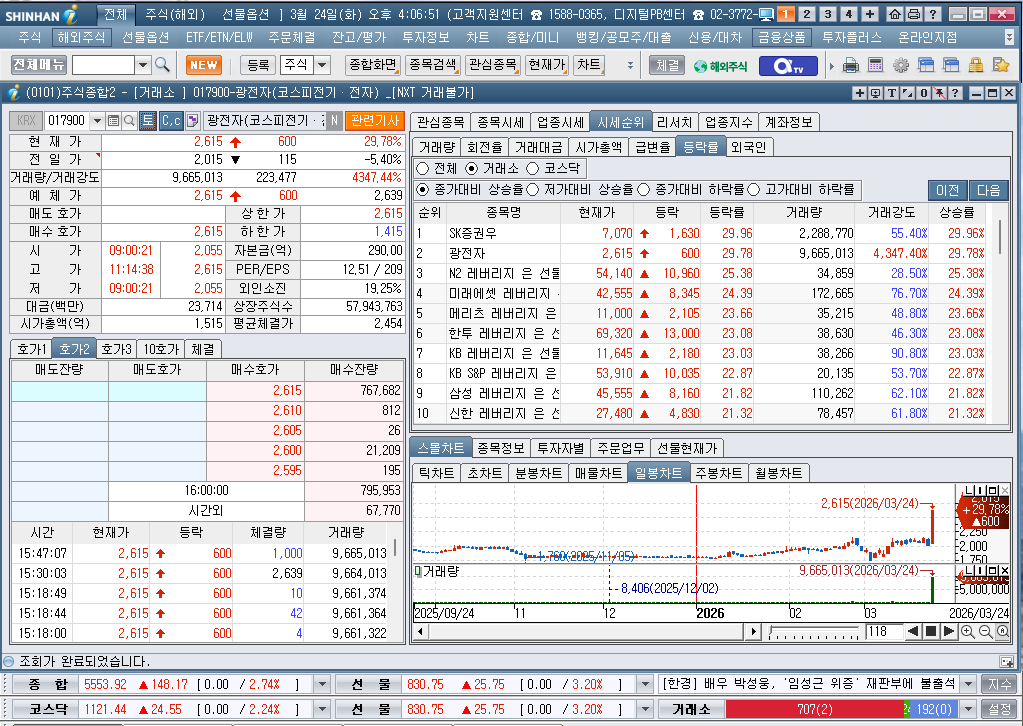Select the 거래소 radio button
Image resolution: width=1023 pixels, height=726 pixels.
point(472,168)
